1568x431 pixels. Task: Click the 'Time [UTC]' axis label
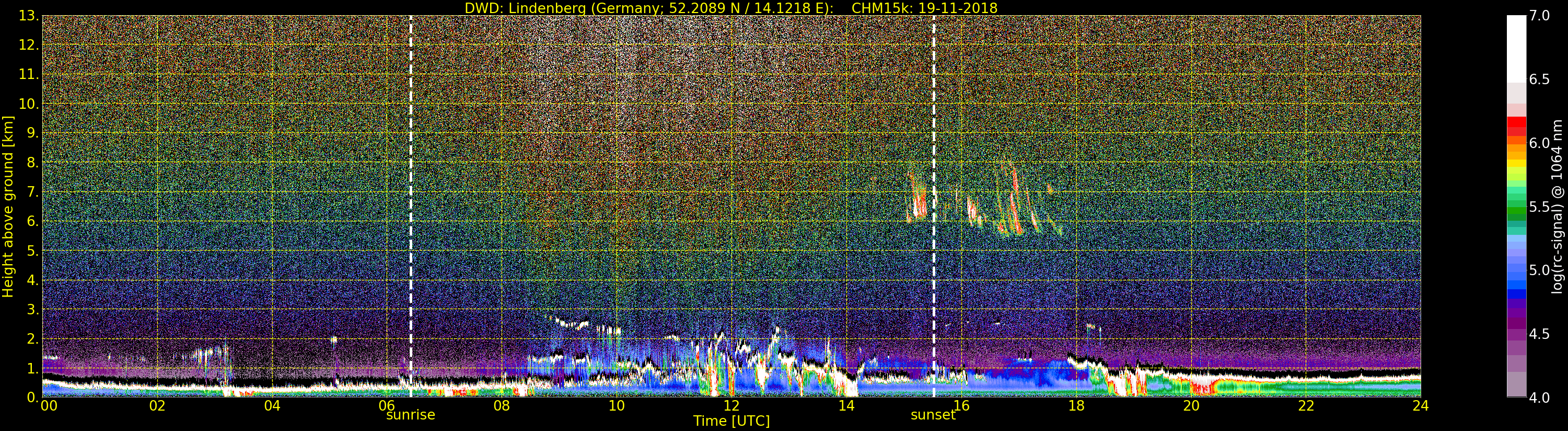pos(731,421)
